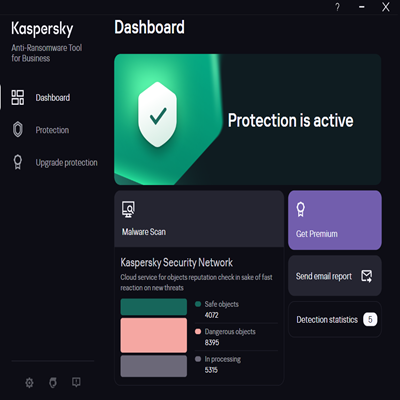Click Send email report
Viewport: 400px width, 400px height.
[x=335, y=276]
